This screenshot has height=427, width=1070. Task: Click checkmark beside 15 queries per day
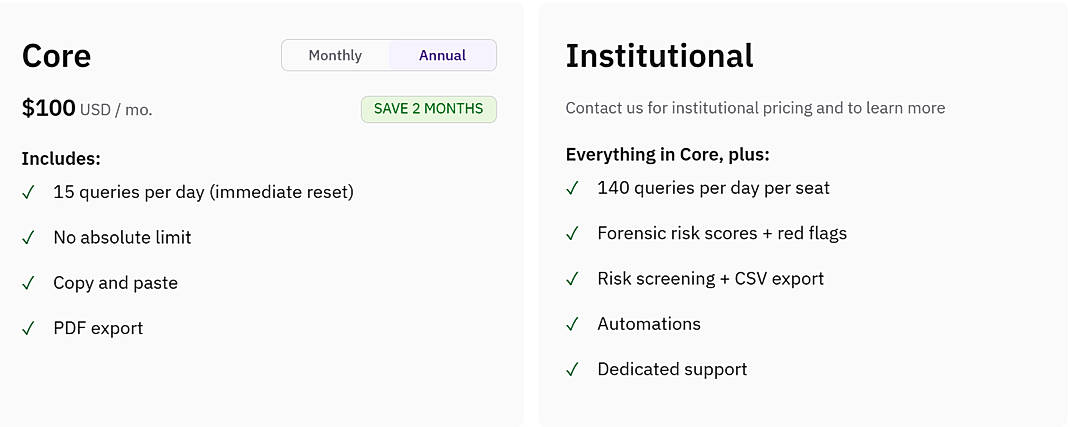coord(28,193)
